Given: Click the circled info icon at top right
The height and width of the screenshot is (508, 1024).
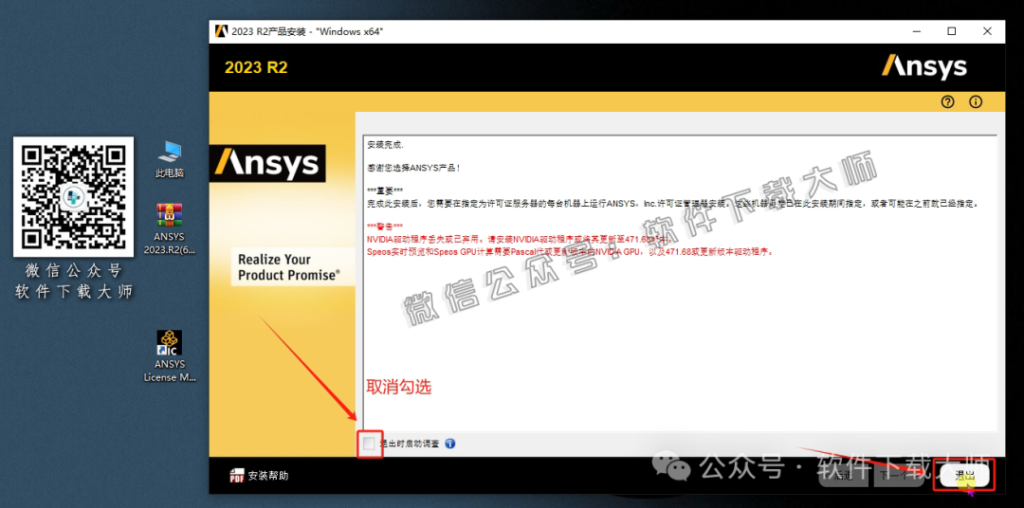Looking at the screenshot, I should click(976, 102).
